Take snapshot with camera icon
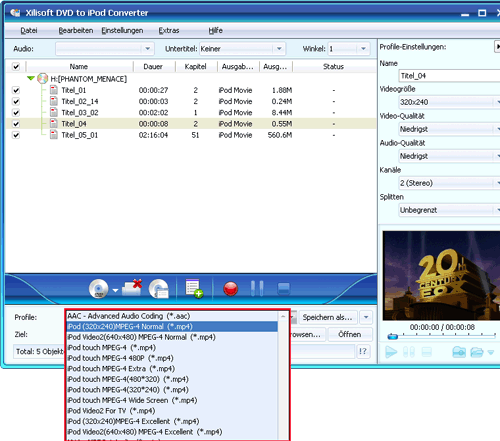500x441 pixels. pos(459,352)
